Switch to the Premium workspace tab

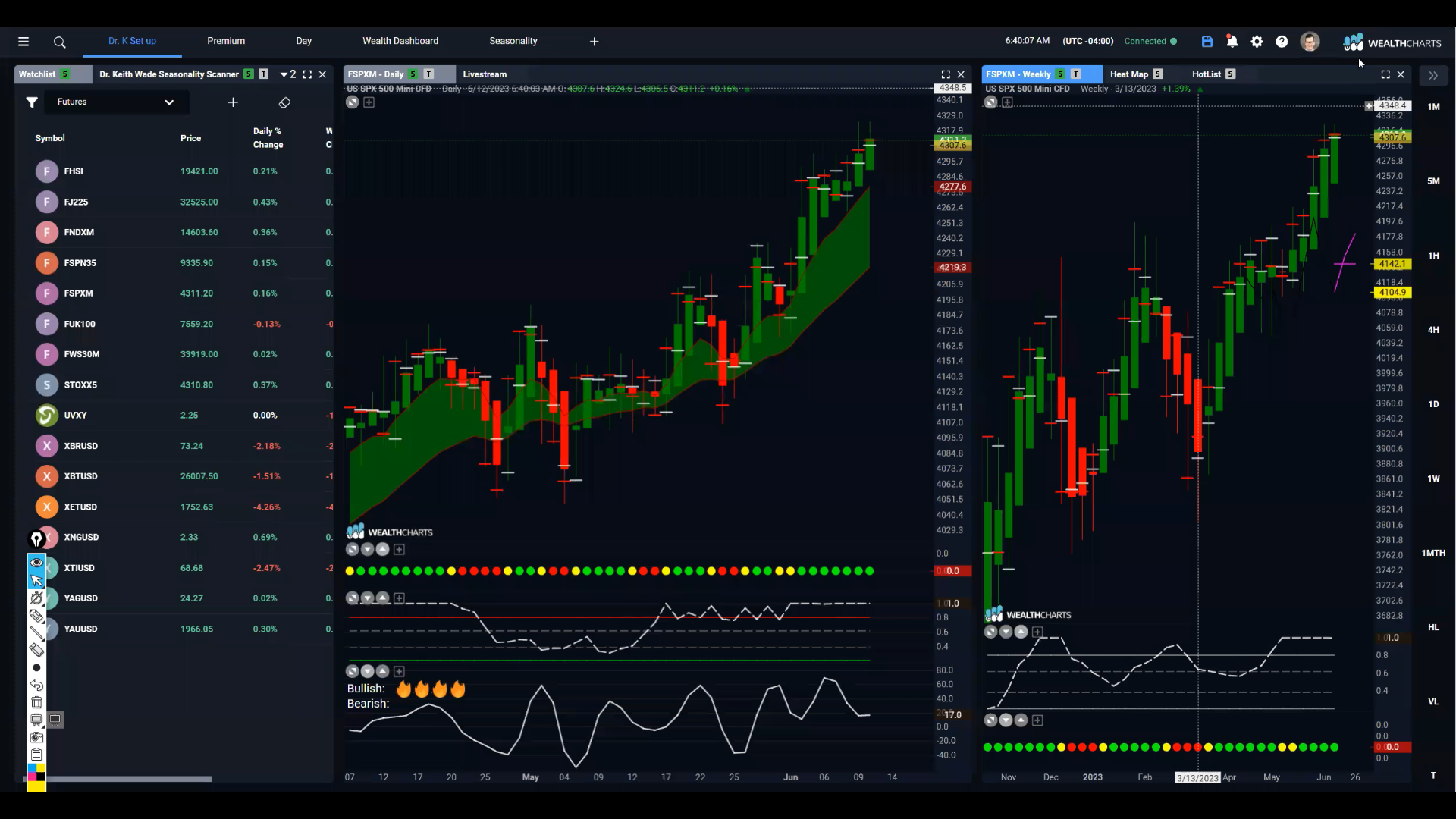[226, 41]
